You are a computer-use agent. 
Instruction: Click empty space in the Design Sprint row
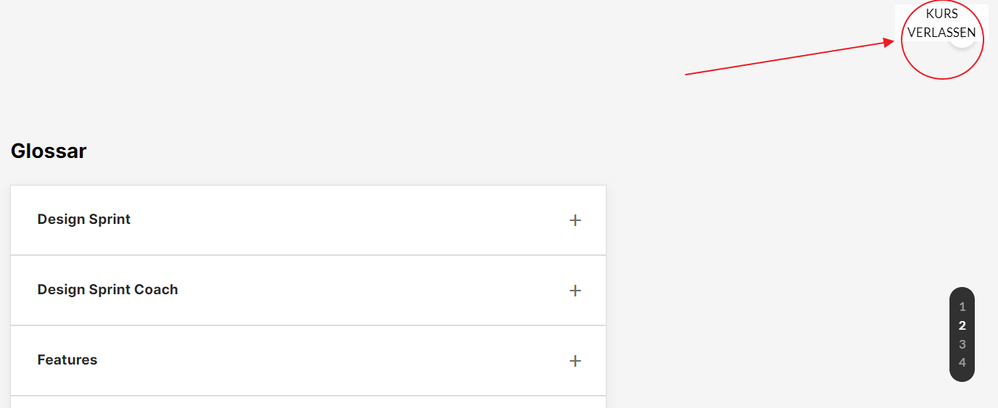click(350, 220)
